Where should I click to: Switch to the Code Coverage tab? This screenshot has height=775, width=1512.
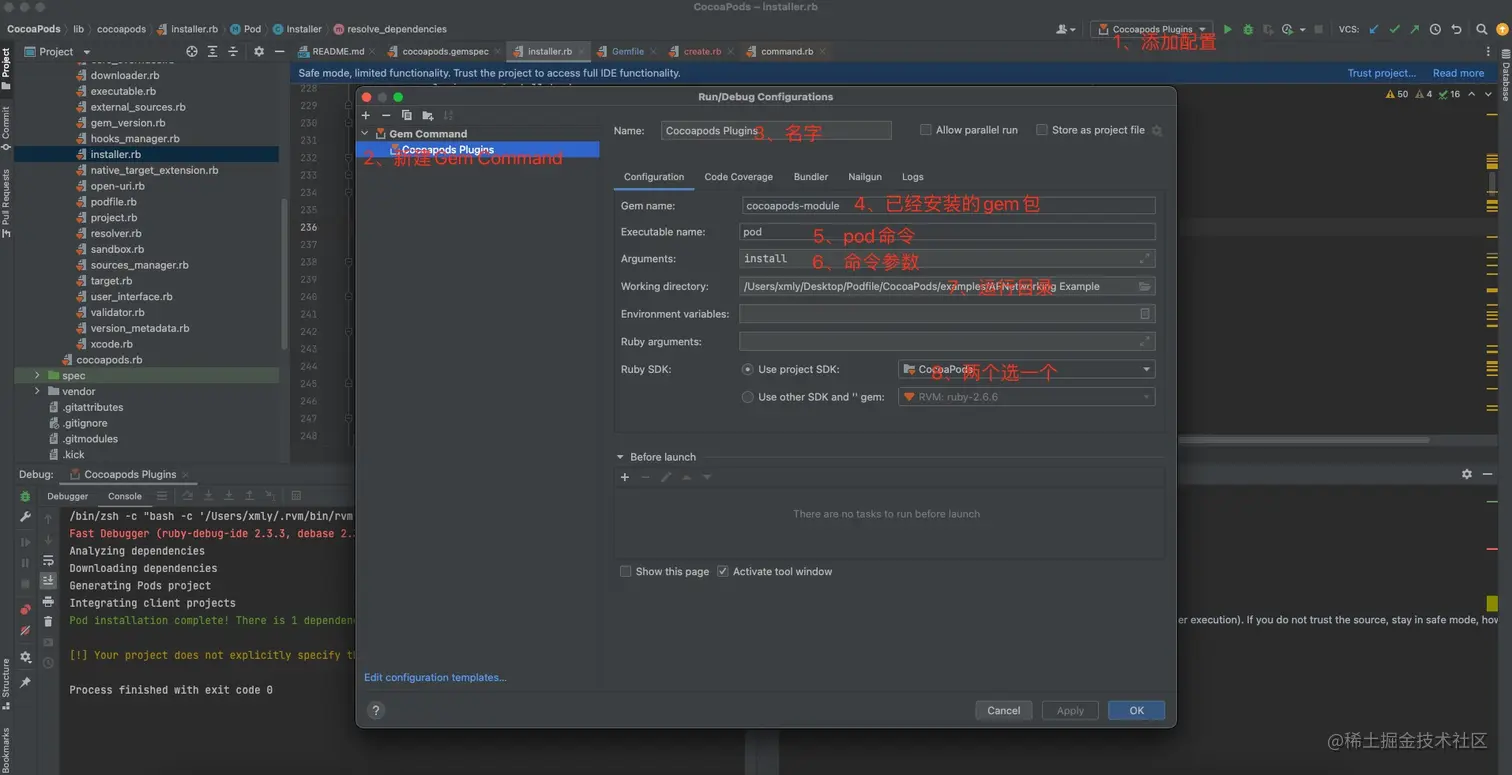[738, 177]
